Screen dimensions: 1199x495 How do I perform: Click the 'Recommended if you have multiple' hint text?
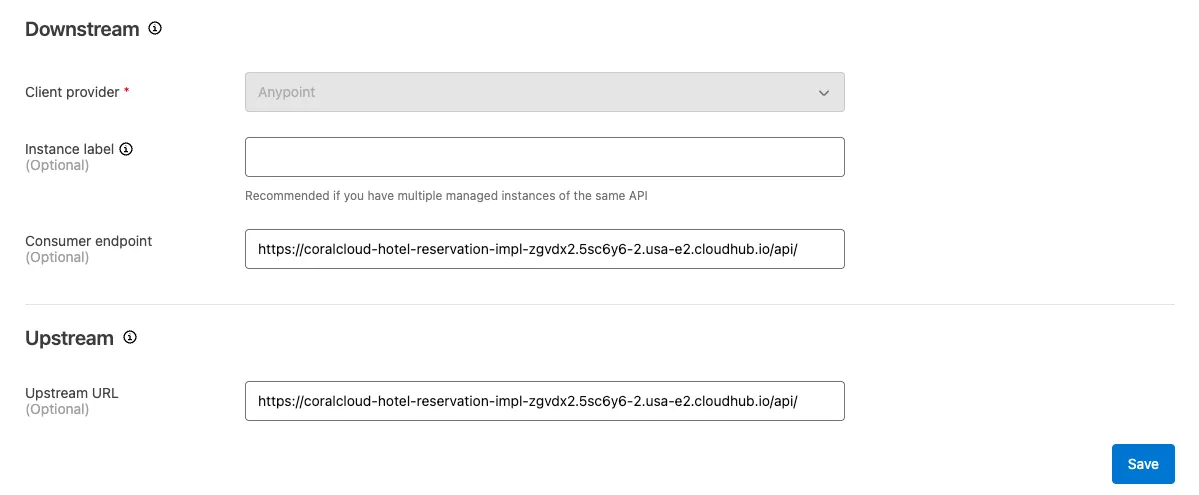pos(446,196)
